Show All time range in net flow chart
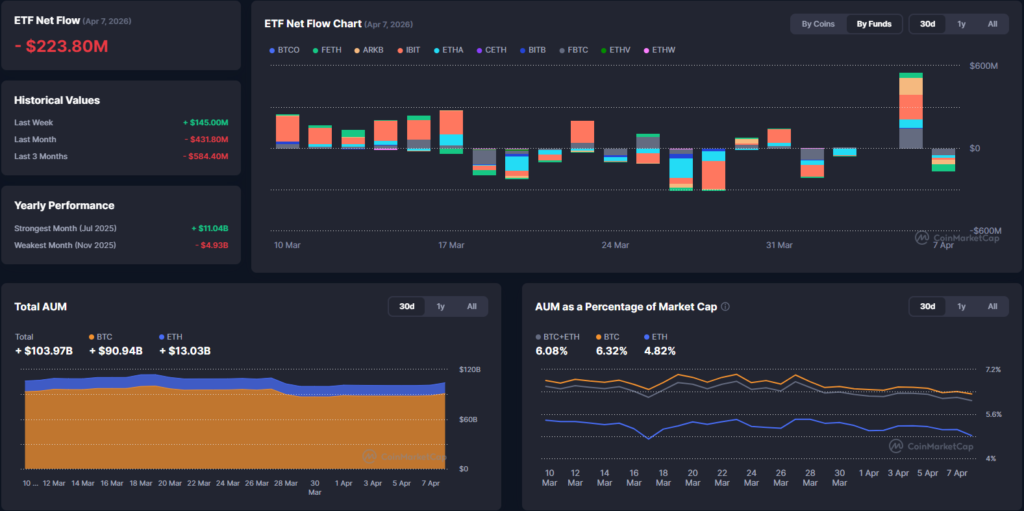Screen dimensions: 1024x511 coord(992,24)
